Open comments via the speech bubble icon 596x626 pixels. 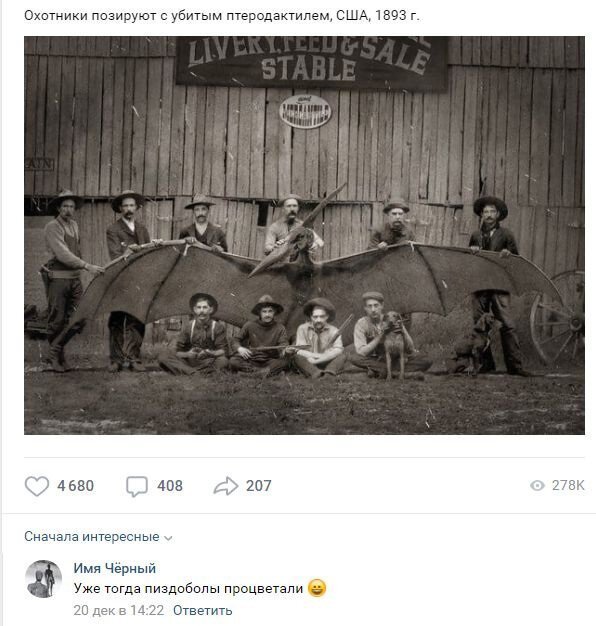point(137,486)
